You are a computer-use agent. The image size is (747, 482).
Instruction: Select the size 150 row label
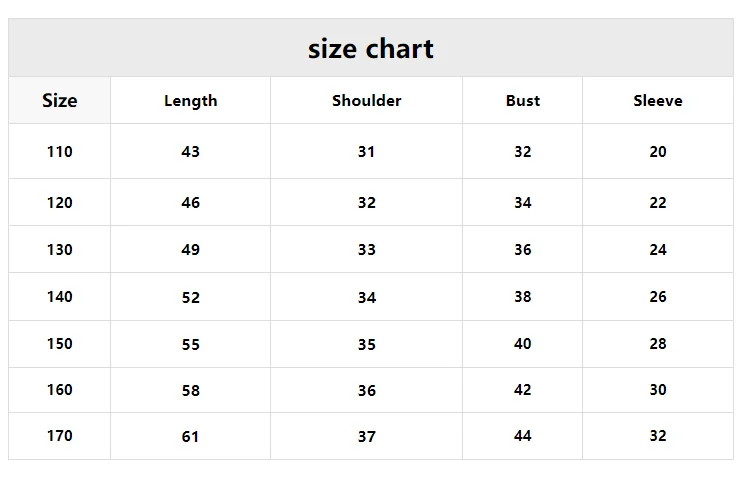tap(60, 343)
